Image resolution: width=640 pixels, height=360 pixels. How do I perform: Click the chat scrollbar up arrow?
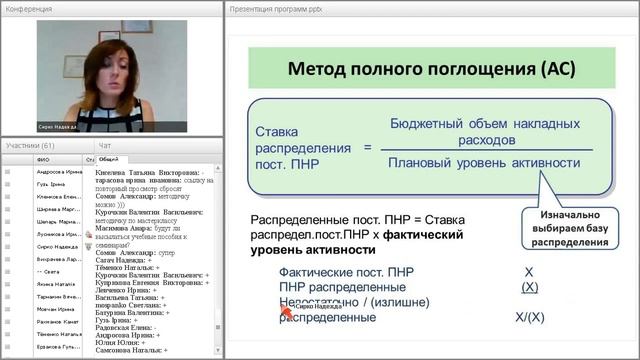point(218,168)
